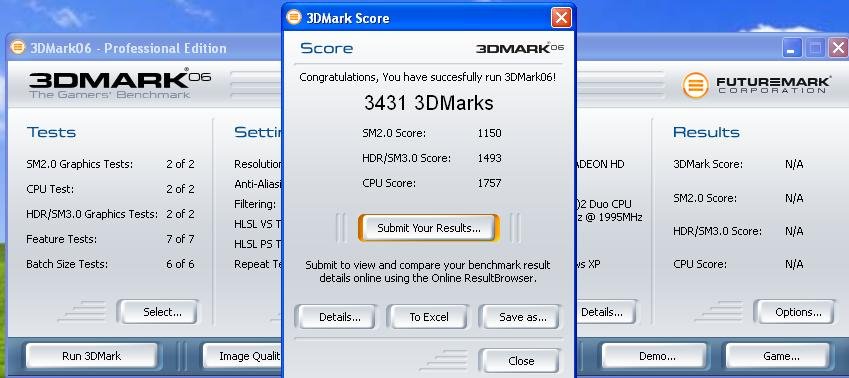The width and height of the screenshot is (849, 378).
Task: Open test selection with Select... button
Action: (162, 312)
